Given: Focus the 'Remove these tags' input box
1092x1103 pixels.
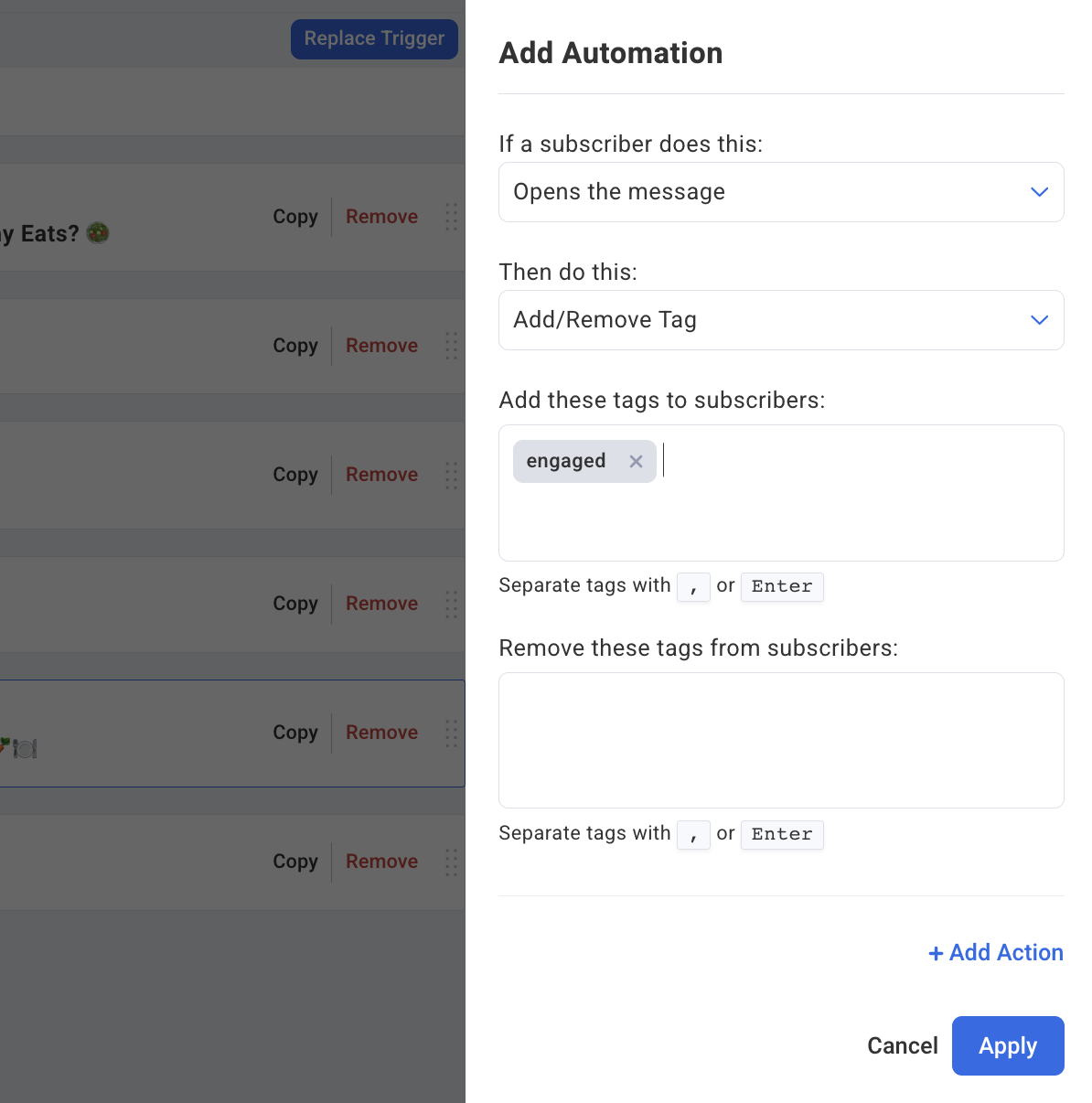Looking at the screenshot, I should pos(781,741).
